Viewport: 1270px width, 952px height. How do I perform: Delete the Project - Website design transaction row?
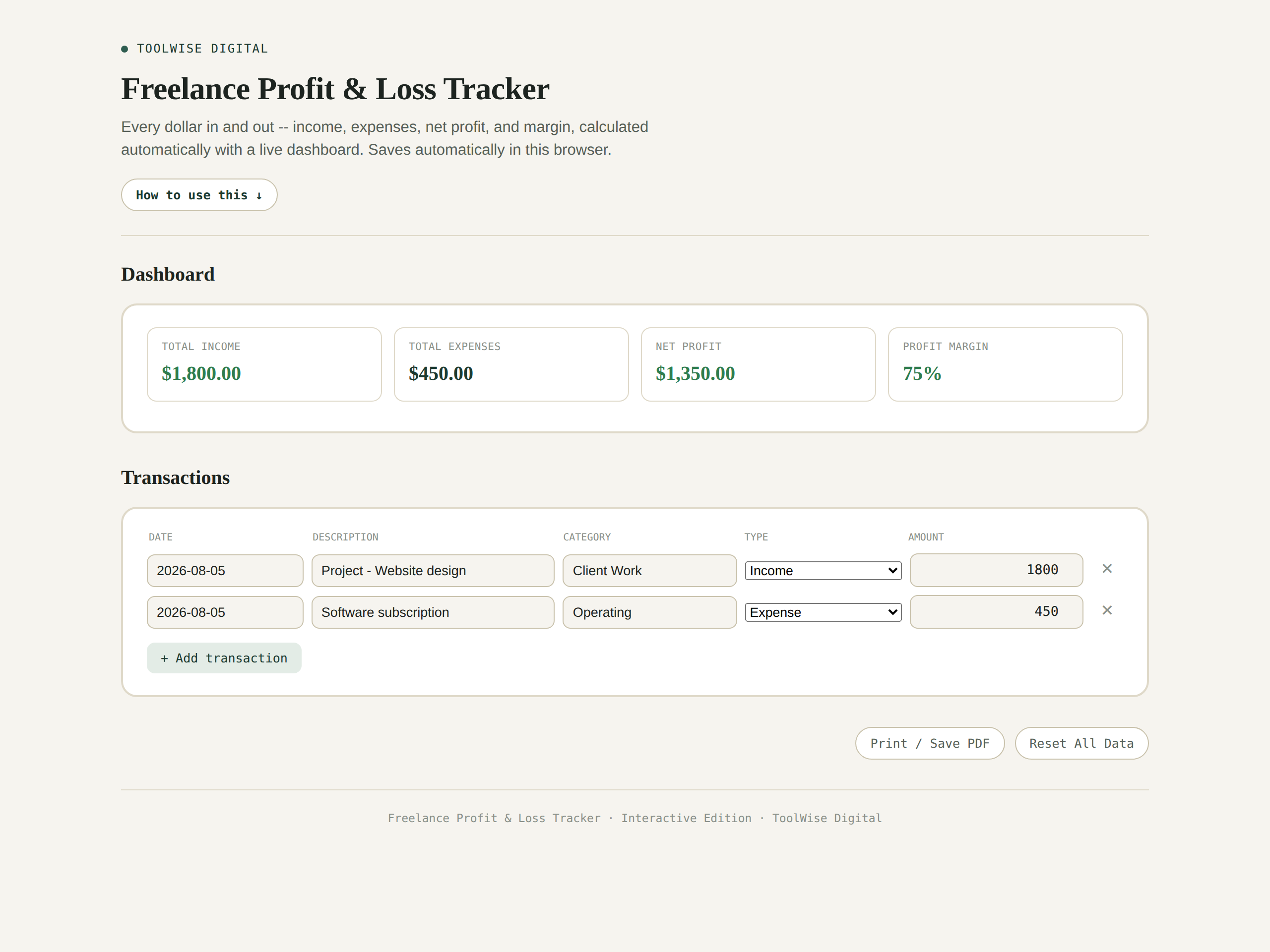pyautogui.click(x=1107, y=569)
